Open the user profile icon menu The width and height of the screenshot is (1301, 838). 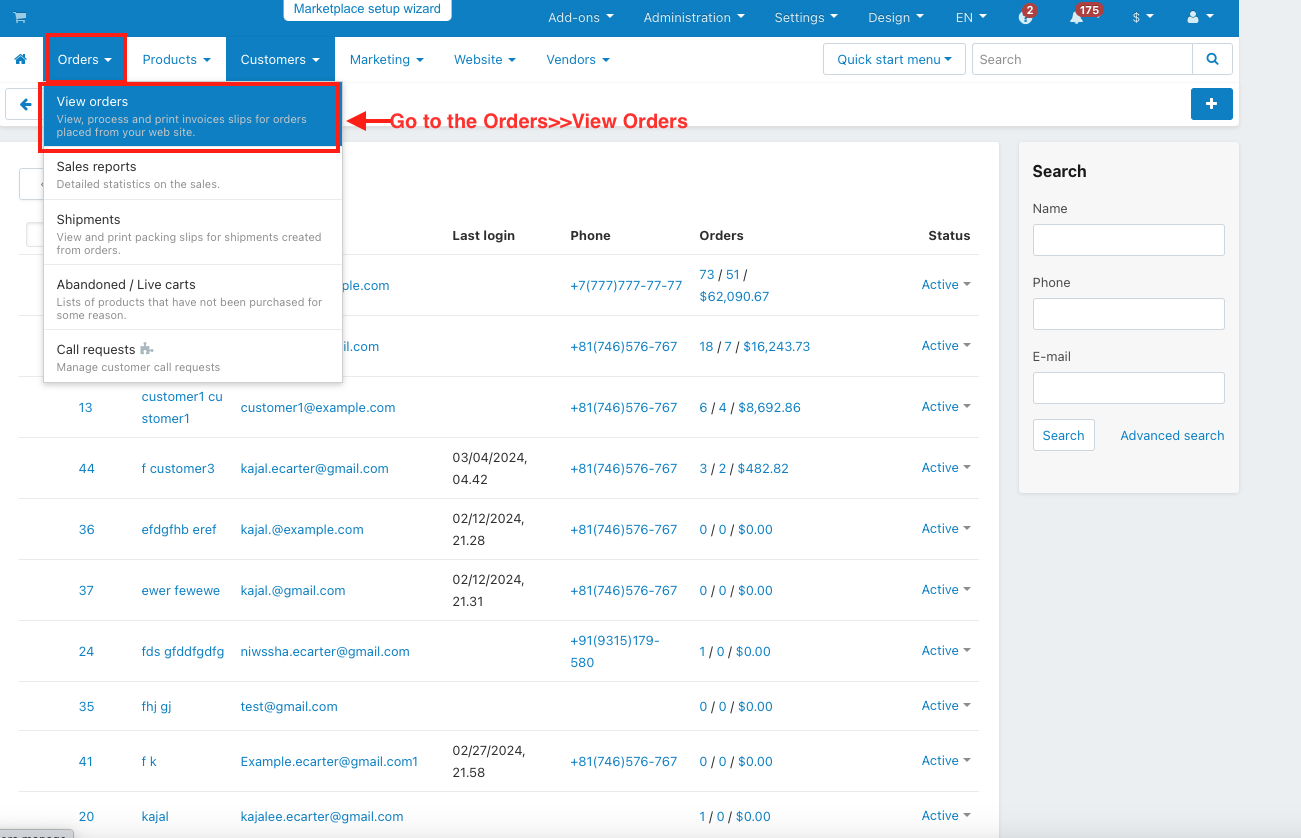pyautogui.click(x=1199, y=18)
